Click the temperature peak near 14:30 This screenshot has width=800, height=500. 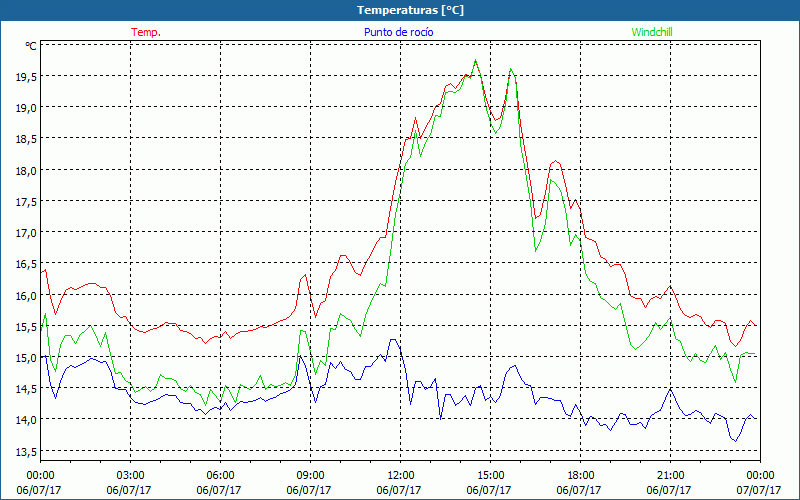[475, 60]
